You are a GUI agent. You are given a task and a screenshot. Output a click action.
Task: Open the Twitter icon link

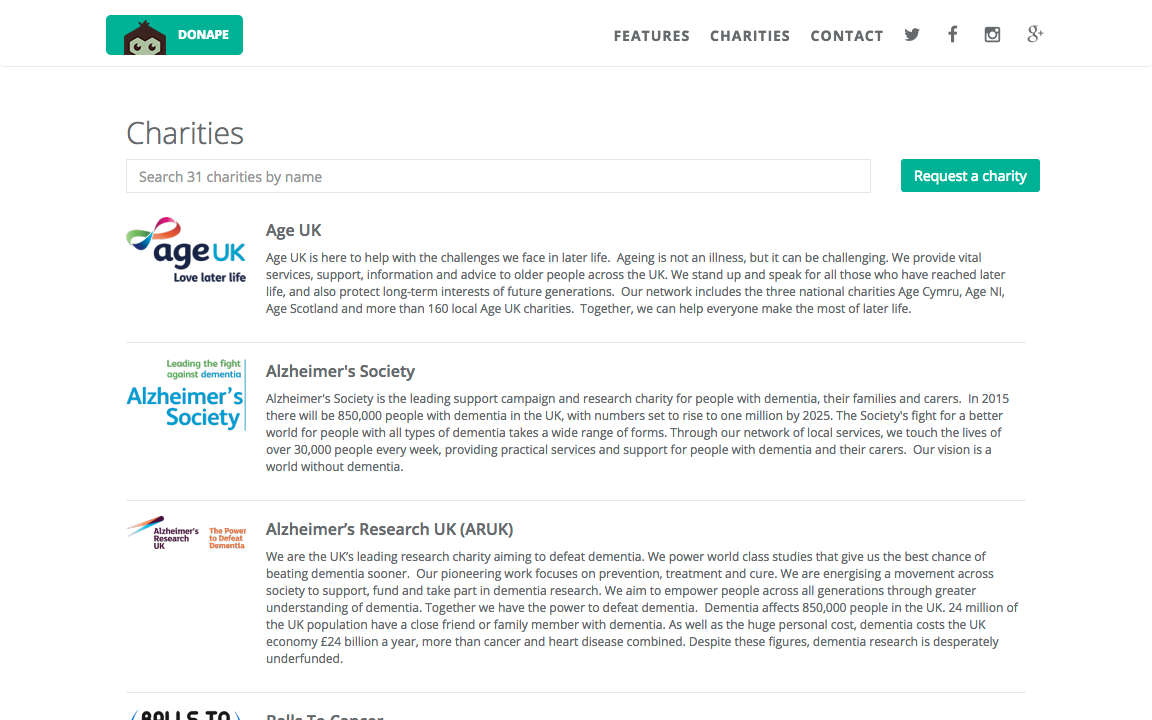click(912, 35)
